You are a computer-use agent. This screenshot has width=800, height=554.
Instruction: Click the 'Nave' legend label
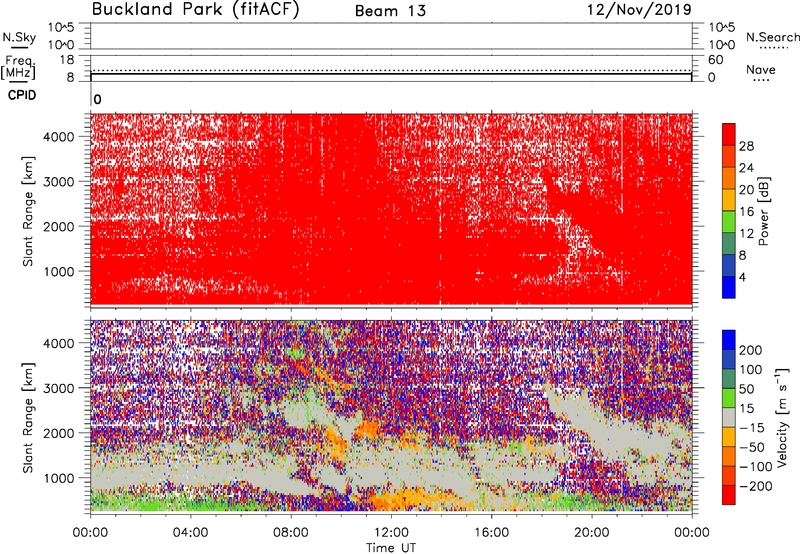point(761,70)
